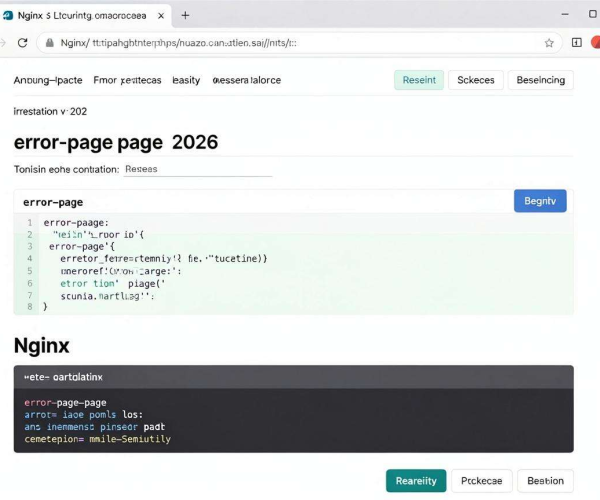This screenshot has height=500, width=600.
Task: Click the Beation button
Action: [x=545, y=481]
